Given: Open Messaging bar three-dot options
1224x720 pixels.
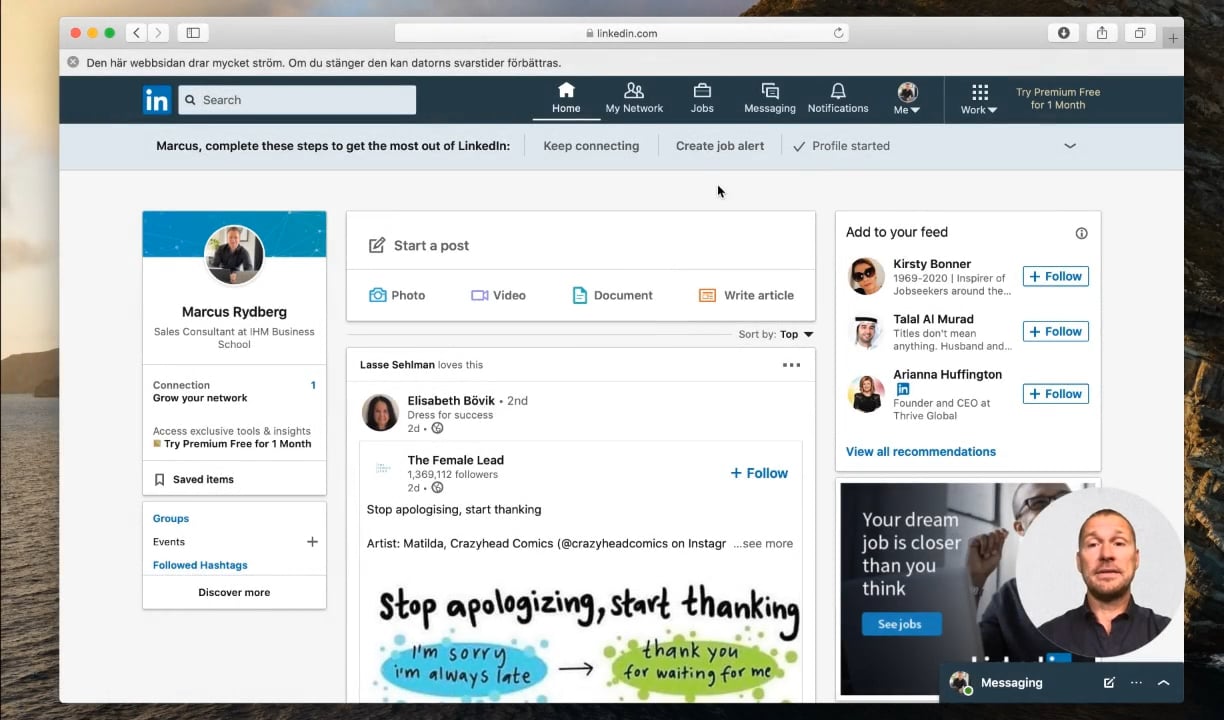Looking at the screenshot, I should click(x=1136, y=683).
